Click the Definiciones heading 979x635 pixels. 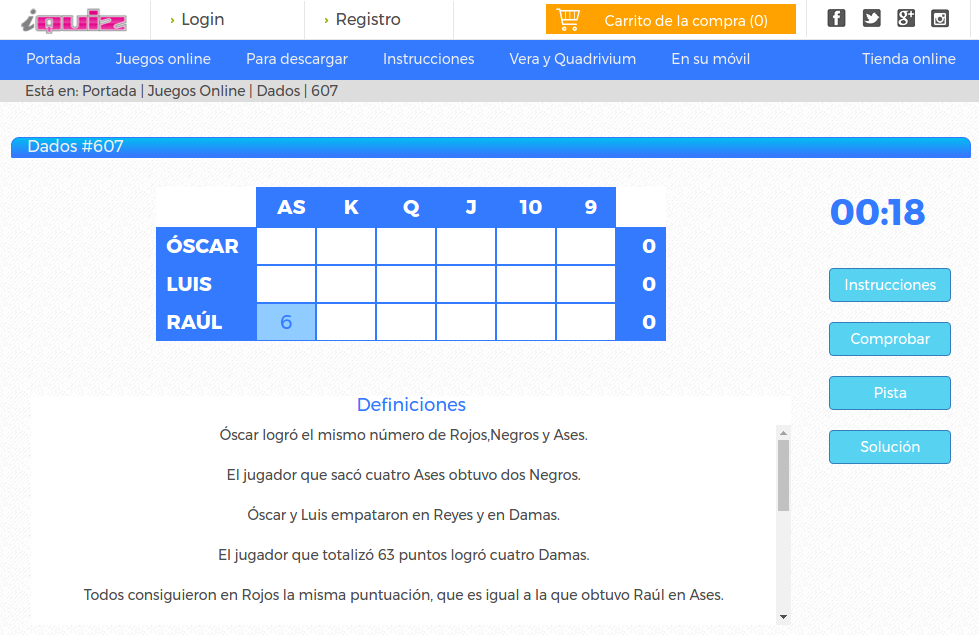[411, 405]
